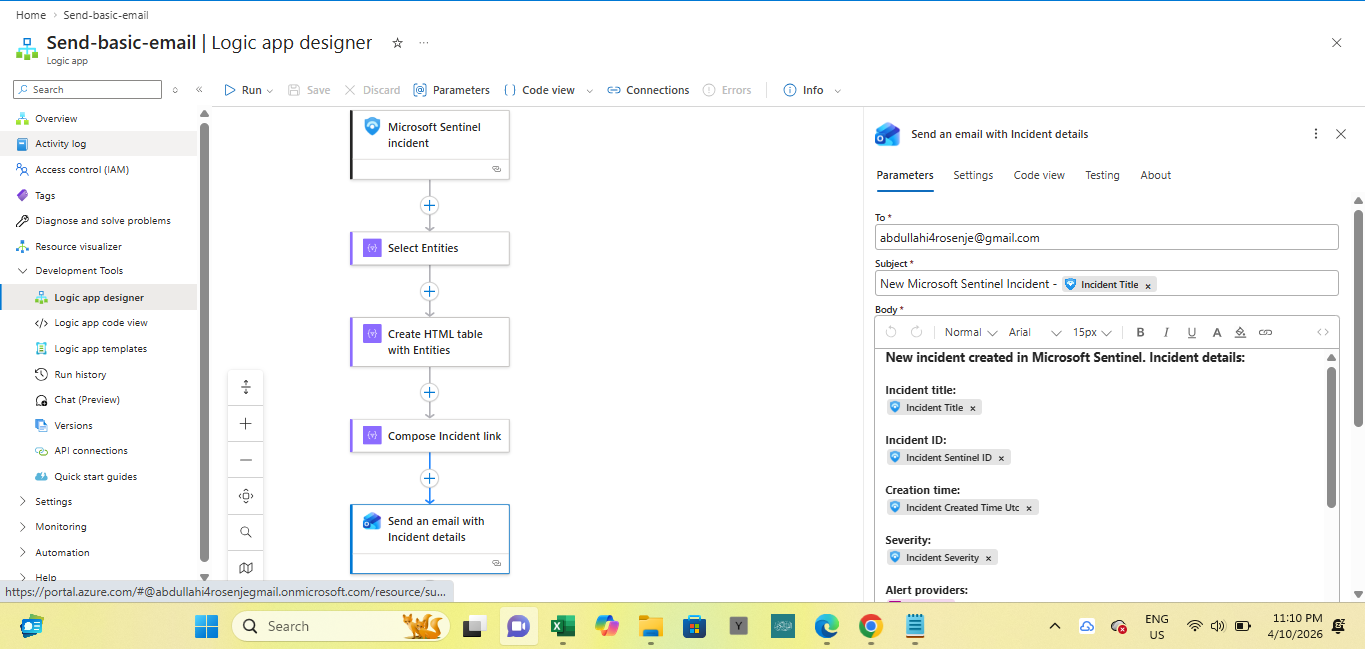Image resolution: width=1365 pixels, height=649 pixels.
Task: Add a step below Create HTML table node
Action: coord(430,393)
